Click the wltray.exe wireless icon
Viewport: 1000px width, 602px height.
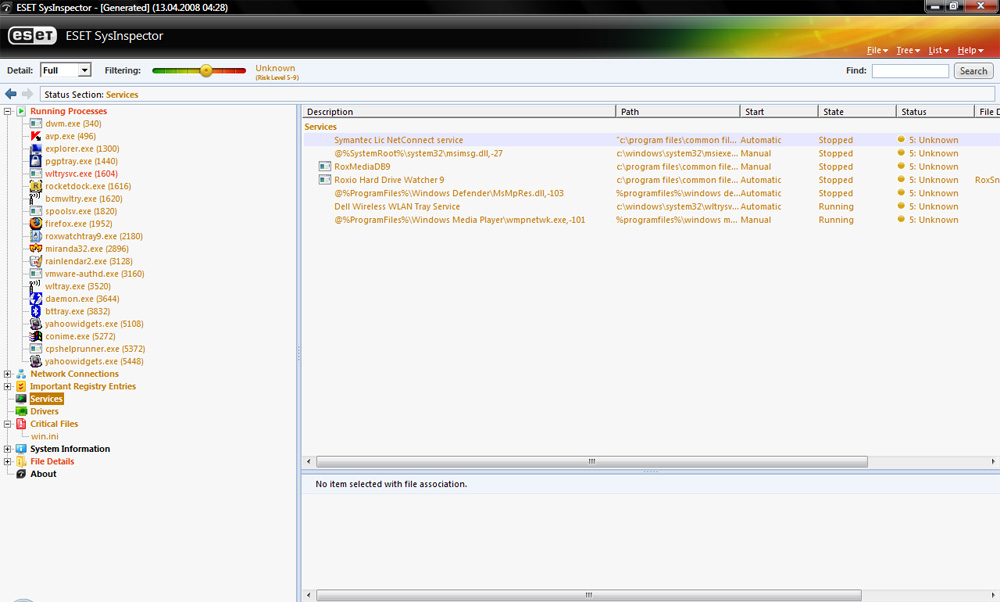[36, 286]
